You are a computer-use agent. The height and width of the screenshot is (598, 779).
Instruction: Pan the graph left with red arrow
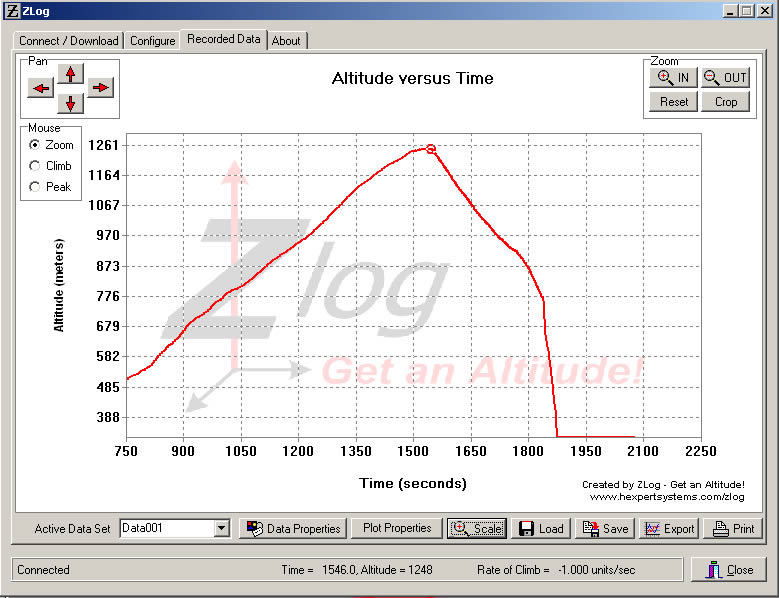(41, 88)
